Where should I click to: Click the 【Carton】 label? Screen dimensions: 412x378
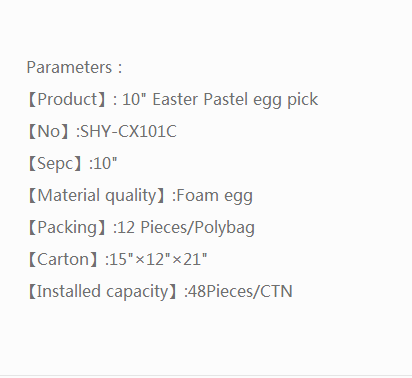click(64, 260)
